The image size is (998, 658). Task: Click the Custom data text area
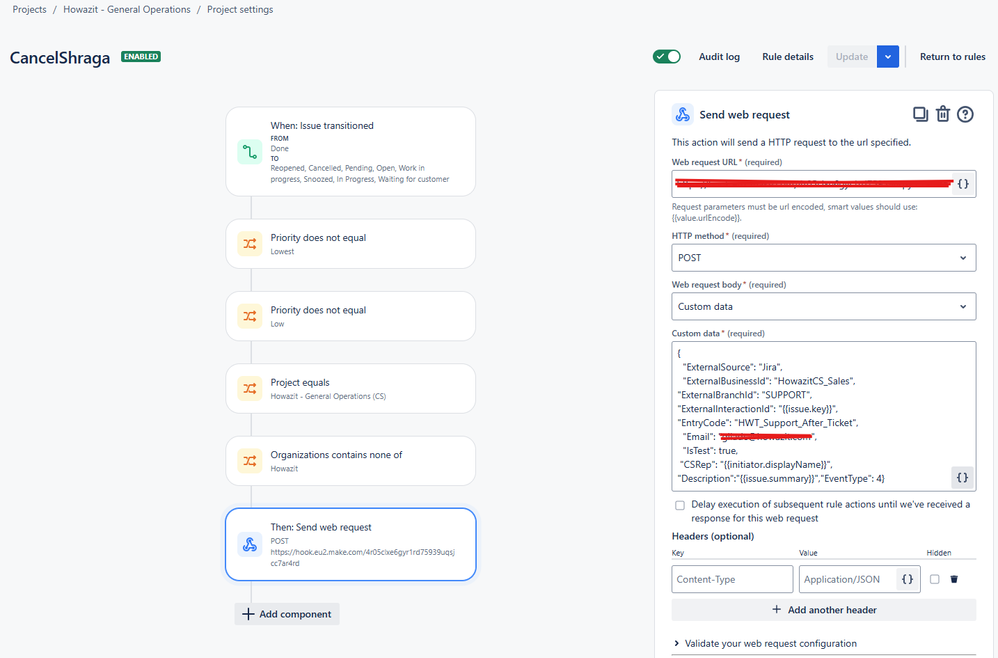[824, 416]
